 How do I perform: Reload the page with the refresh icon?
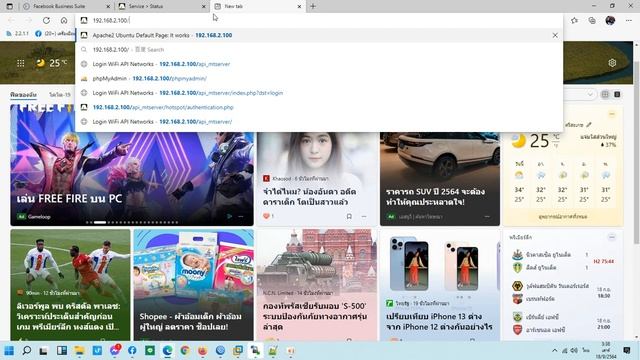pyautogui.click(x=47, y=20)
